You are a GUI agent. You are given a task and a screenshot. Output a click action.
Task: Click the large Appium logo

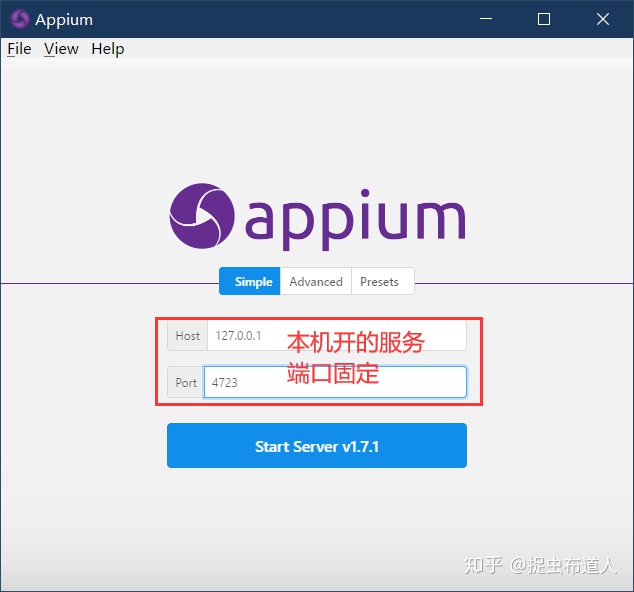(317, 216)
